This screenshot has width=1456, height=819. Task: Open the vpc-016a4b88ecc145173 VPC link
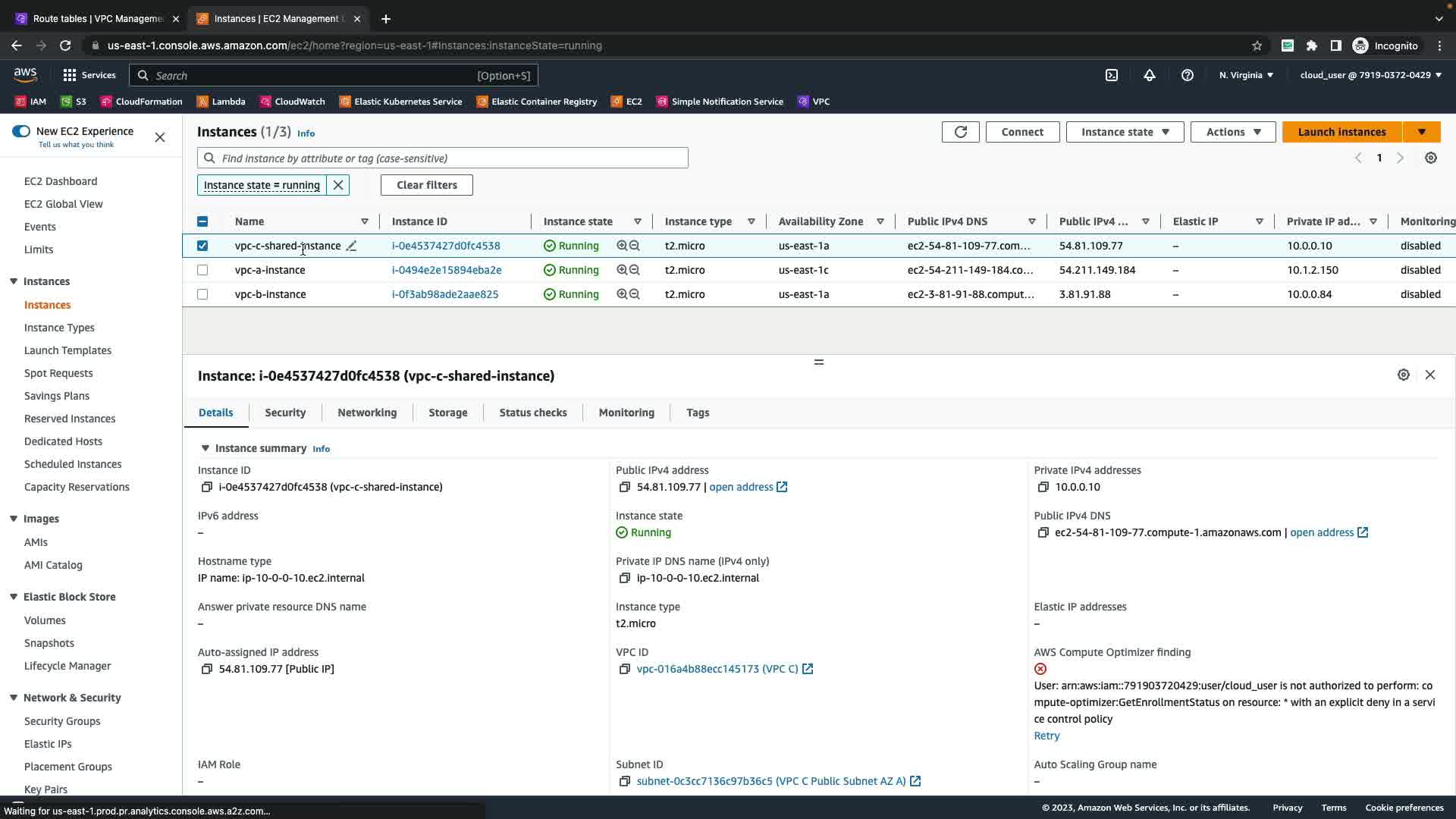717,669
